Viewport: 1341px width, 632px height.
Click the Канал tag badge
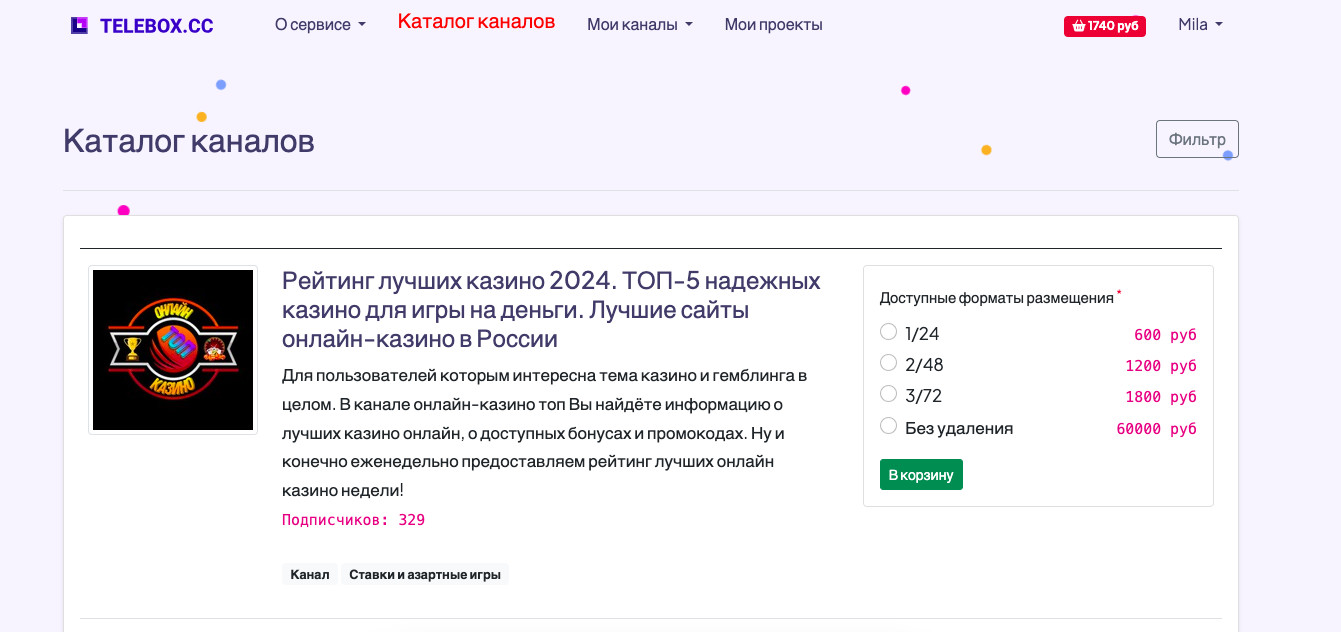pos(310,575)
